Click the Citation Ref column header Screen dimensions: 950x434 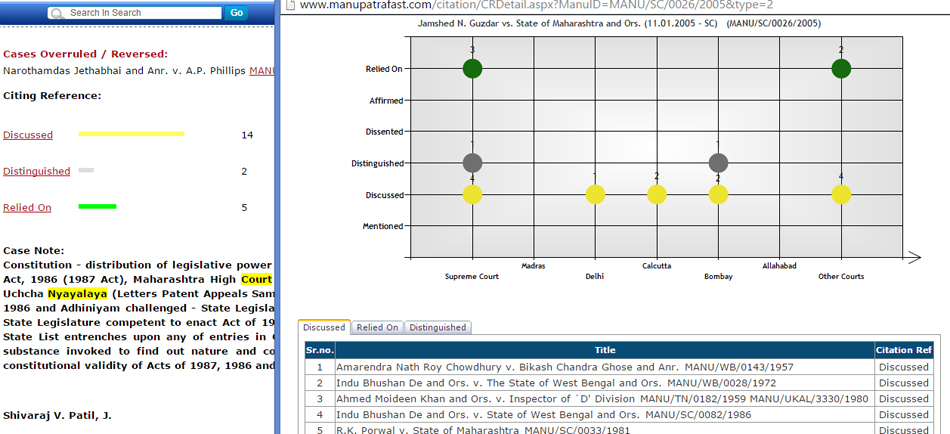(x=904, y=350)
